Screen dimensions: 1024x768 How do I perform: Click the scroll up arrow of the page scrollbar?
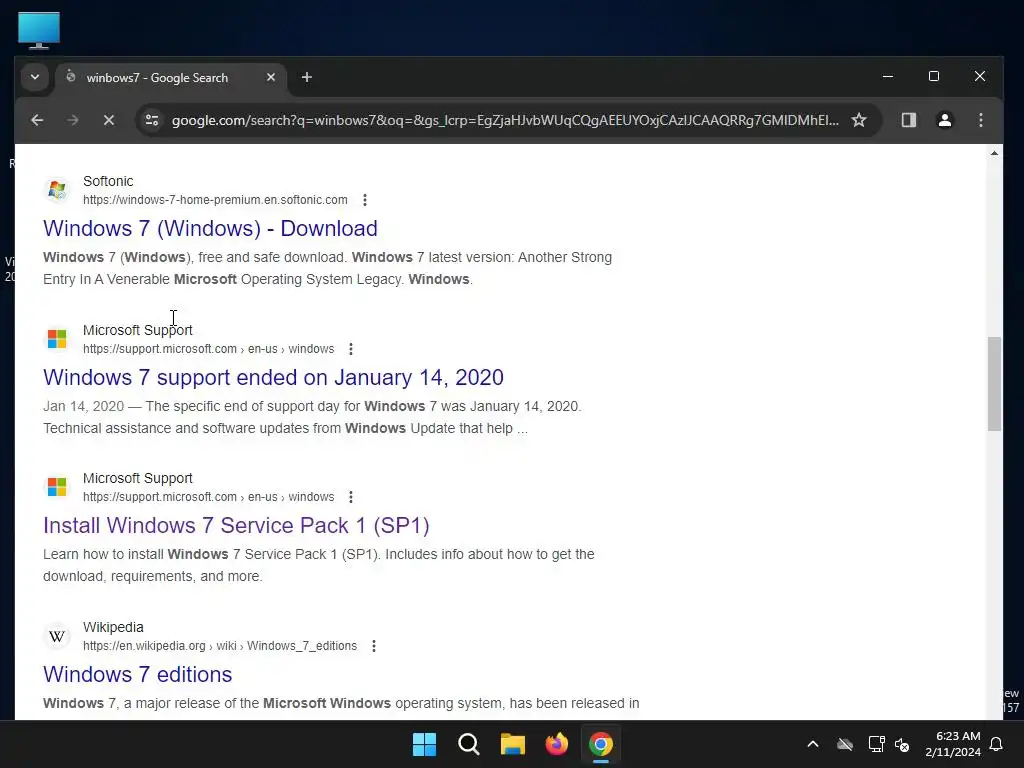pos(994,153)
